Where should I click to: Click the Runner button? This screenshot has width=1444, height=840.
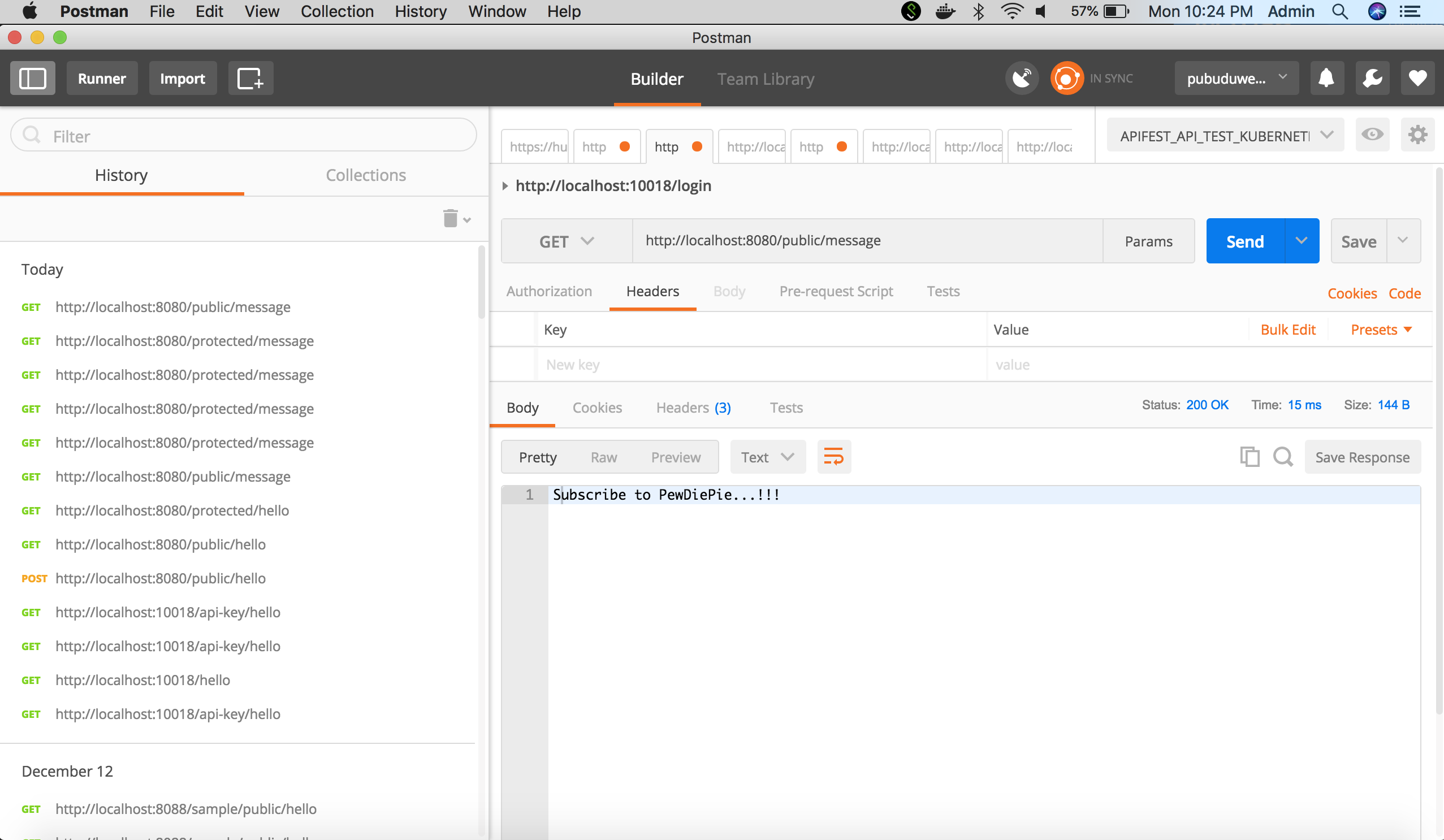tap(102, 79)
